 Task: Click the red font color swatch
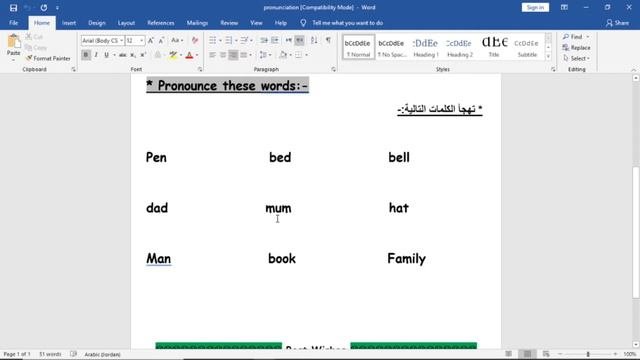[189, 55]
